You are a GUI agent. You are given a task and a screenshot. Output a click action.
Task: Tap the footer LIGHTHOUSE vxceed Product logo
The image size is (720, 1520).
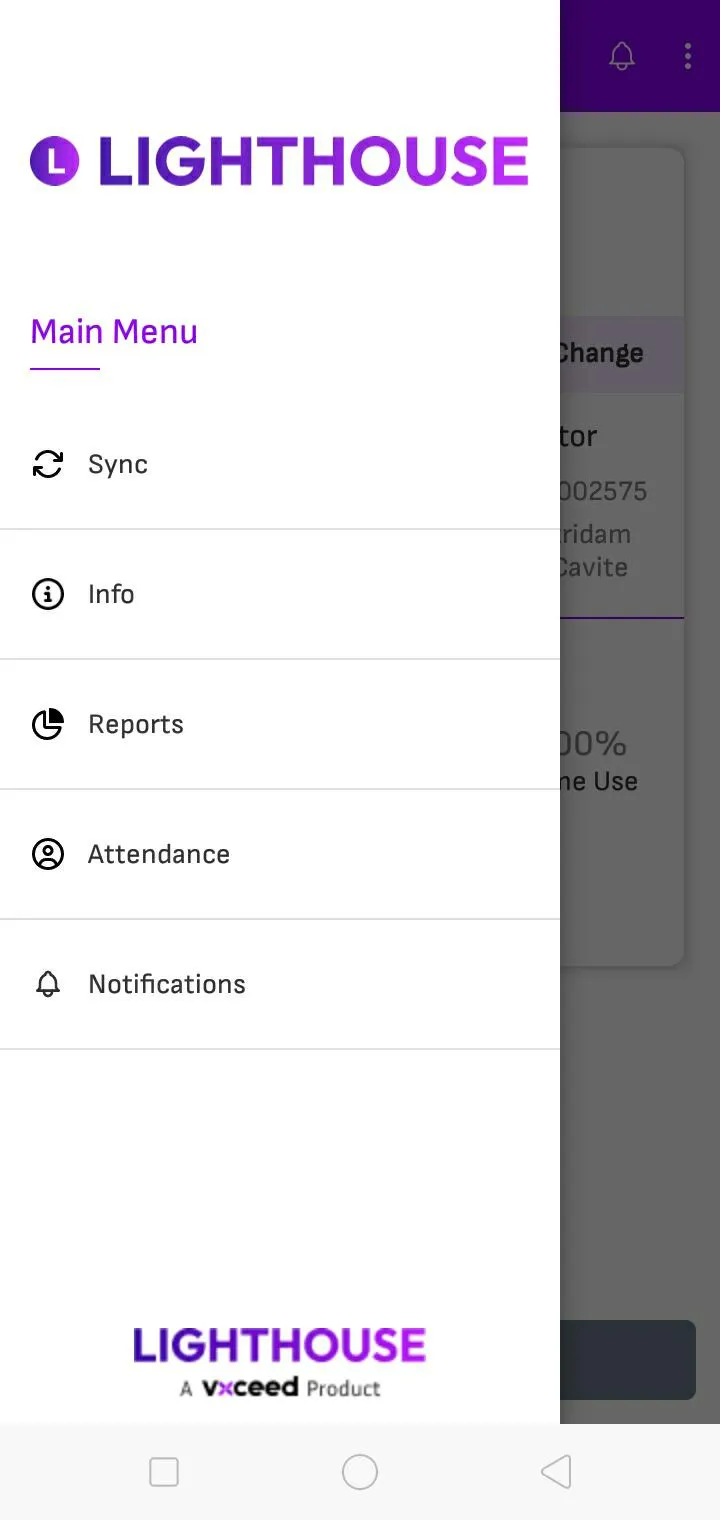pyautogui.click(x=280, y=1361)
